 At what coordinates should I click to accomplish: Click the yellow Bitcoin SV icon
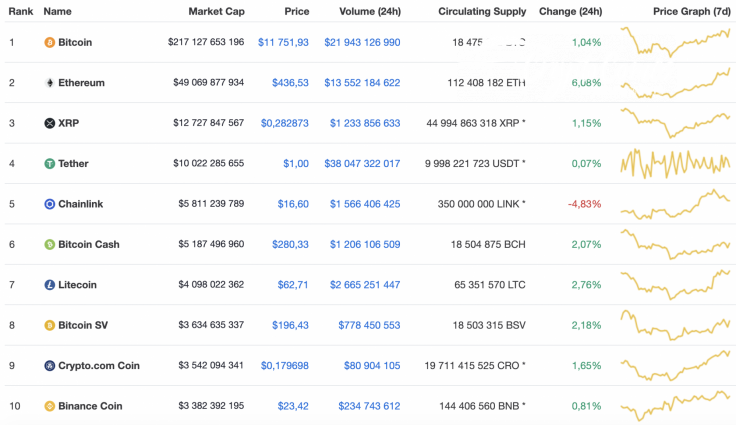tap(49, 325)
